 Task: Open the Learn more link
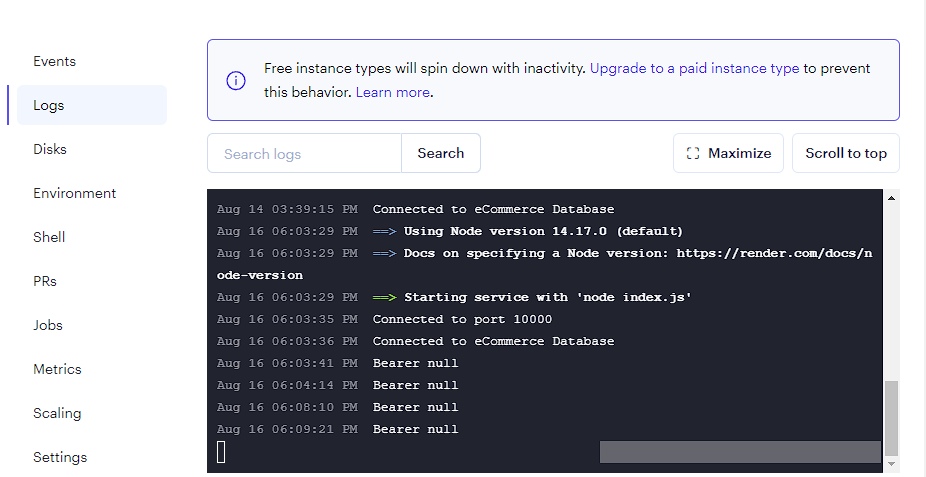393,93
